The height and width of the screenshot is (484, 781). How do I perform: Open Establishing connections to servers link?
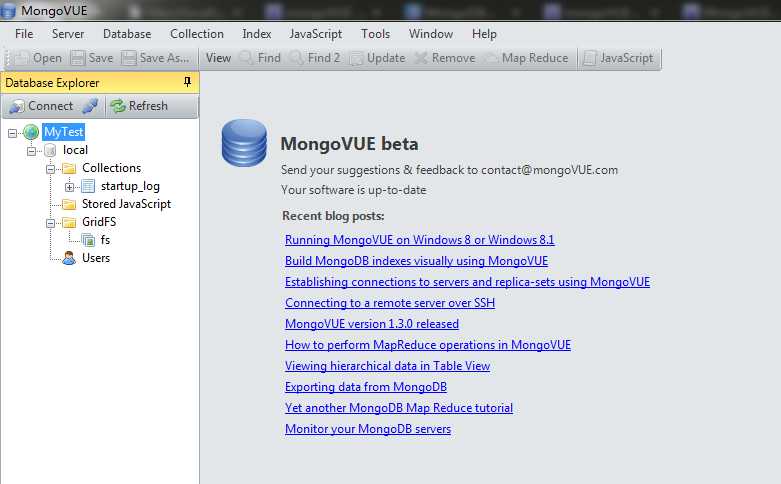tap(467, 282)
